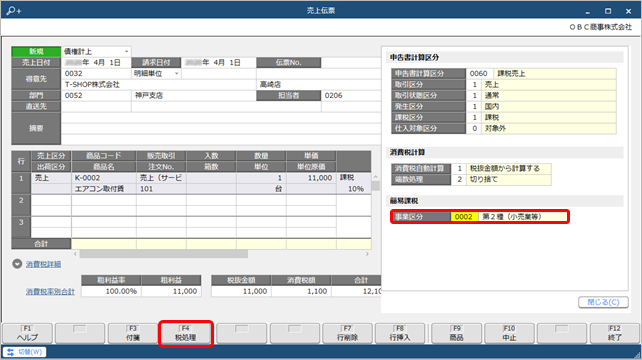Click the F9 商品 function button
Image resolution: width=642 pixels, height=360 pixels.
tap(456, 333)
